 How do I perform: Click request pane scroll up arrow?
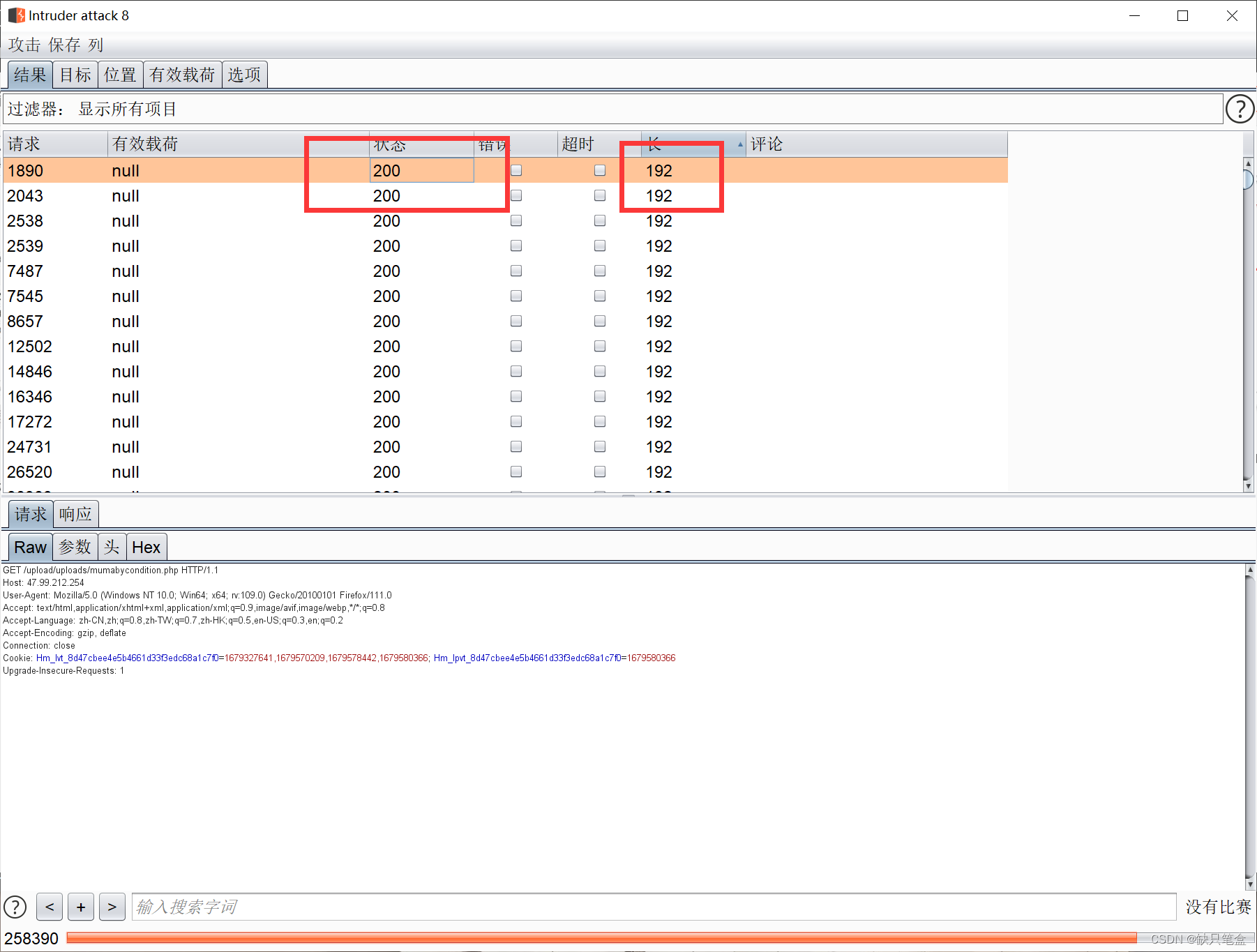pos(1250,569)
